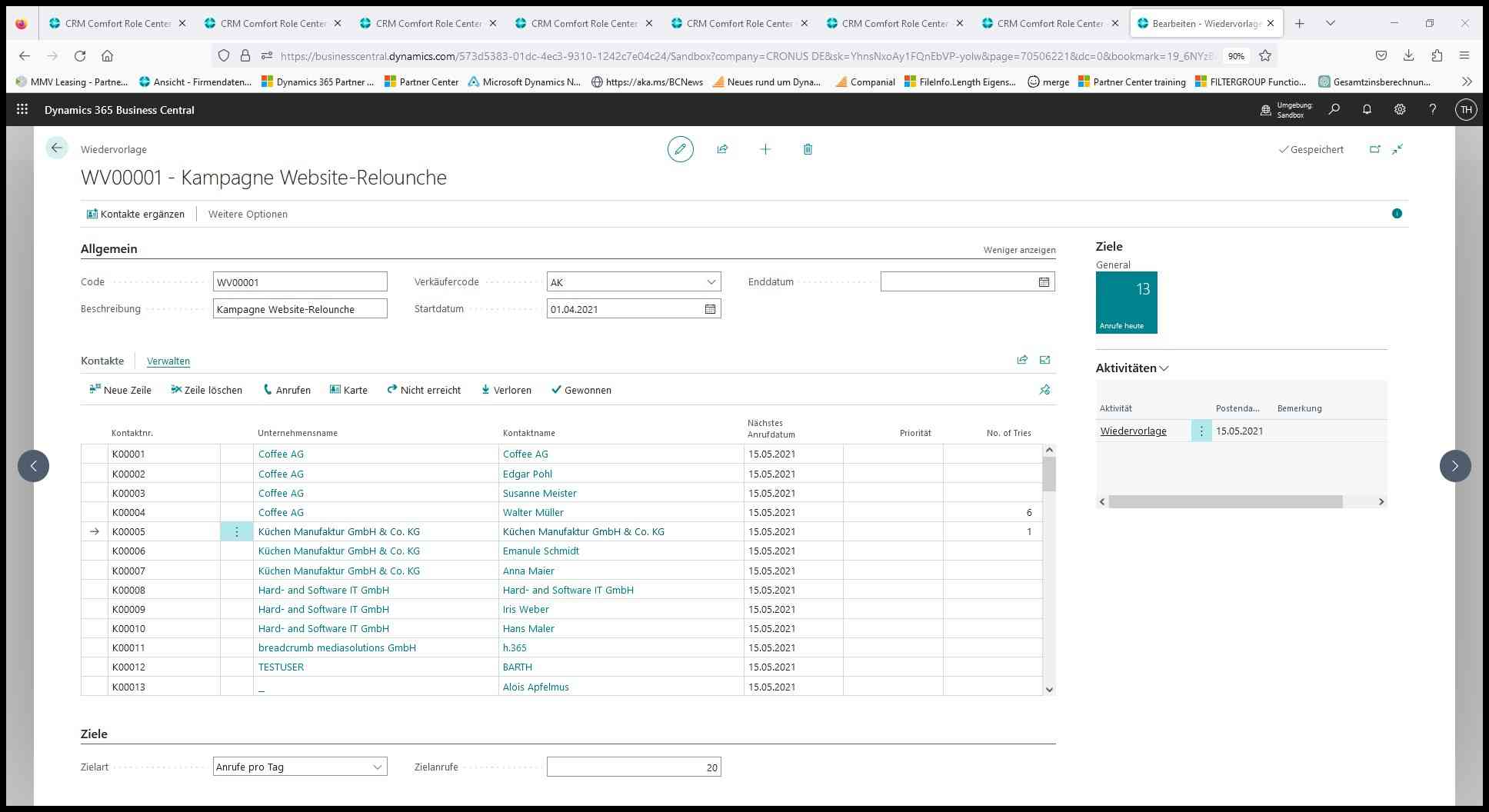
Task: Expand the Verkäufercode dropdown
Action: point(711,282)
